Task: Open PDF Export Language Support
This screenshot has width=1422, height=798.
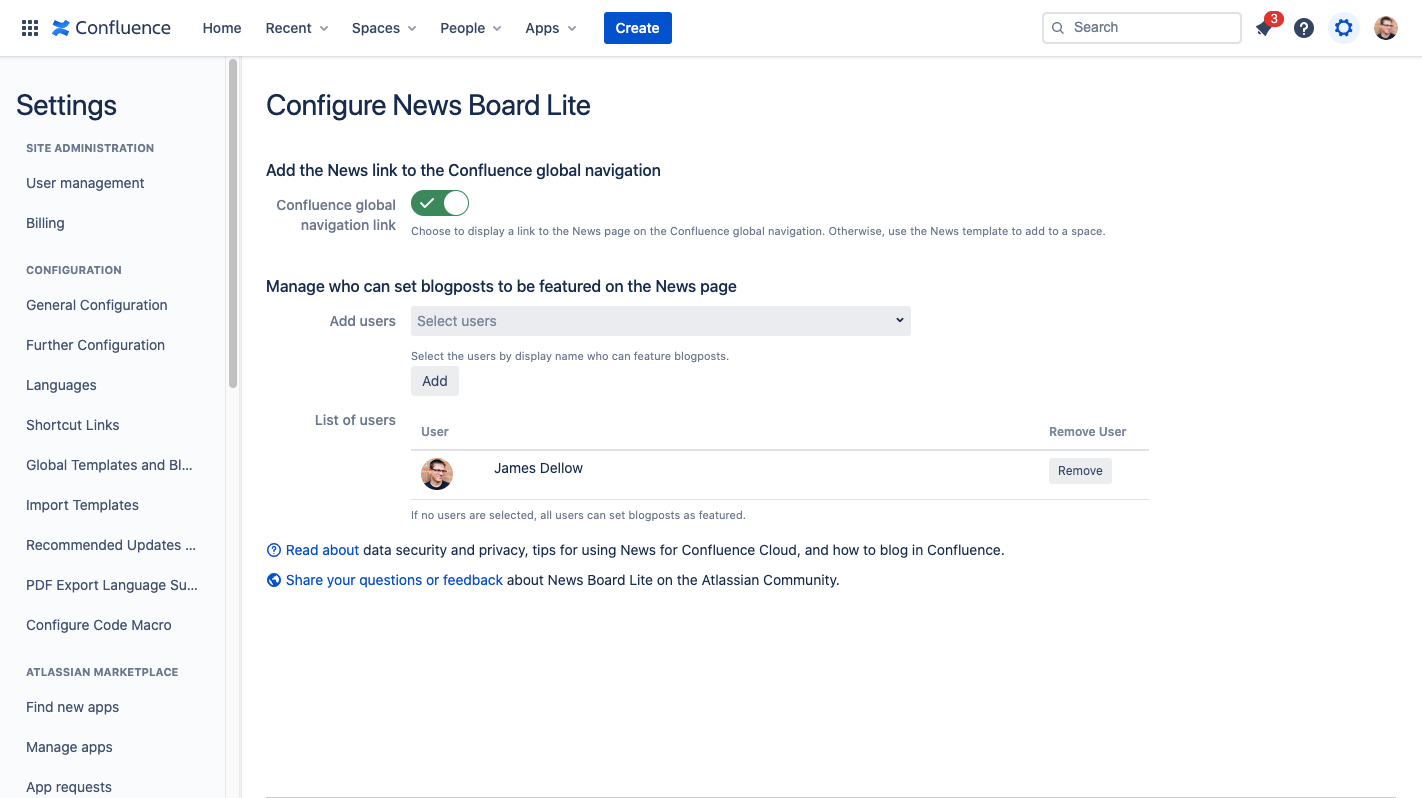Action: point(112,585)
